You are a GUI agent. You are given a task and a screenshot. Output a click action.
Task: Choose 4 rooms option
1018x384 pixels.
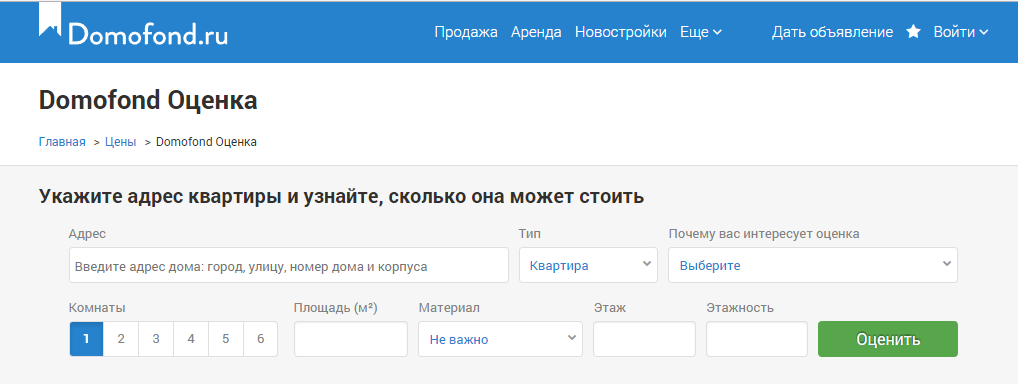pos(191,339)
